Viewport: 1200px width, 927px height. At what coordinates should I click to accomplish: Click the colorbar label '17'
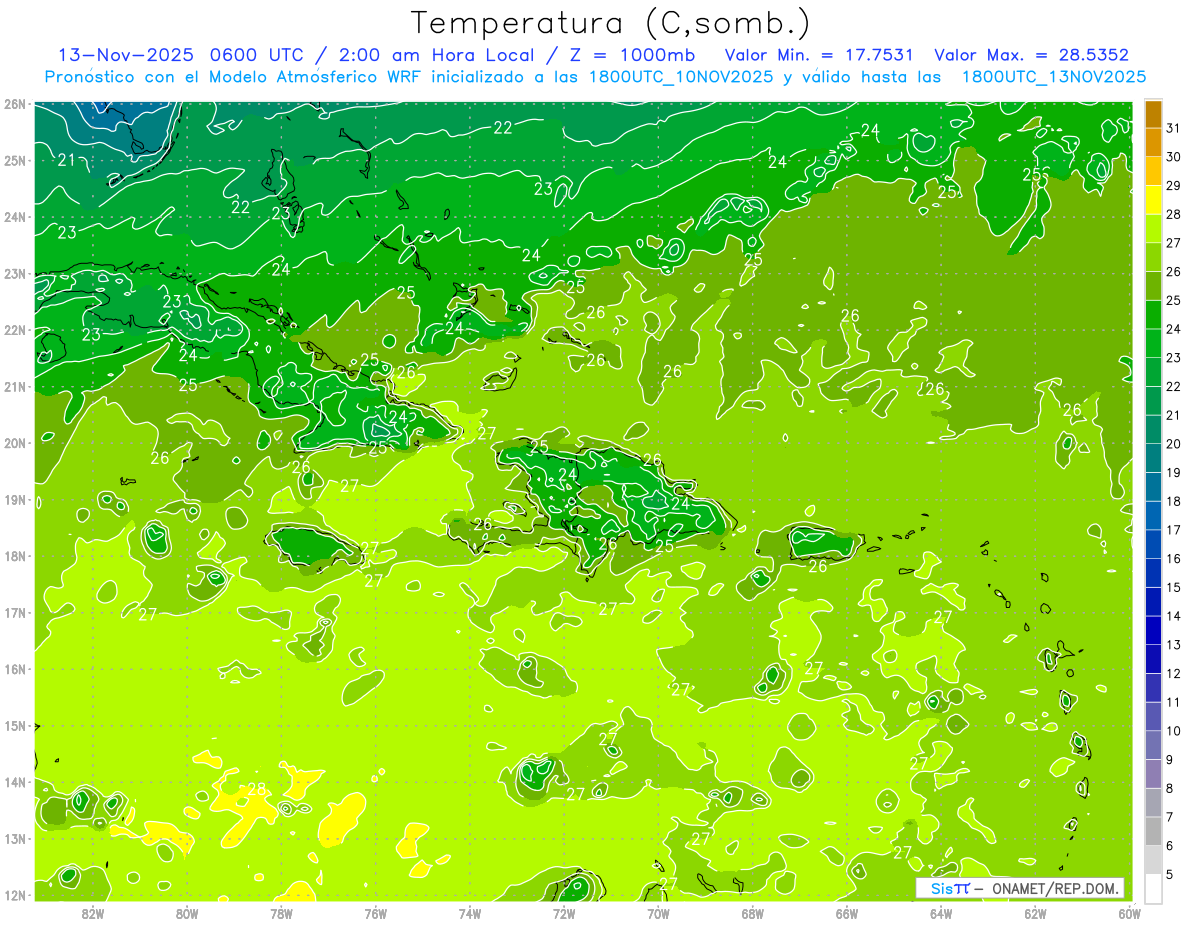point(1175,530)
